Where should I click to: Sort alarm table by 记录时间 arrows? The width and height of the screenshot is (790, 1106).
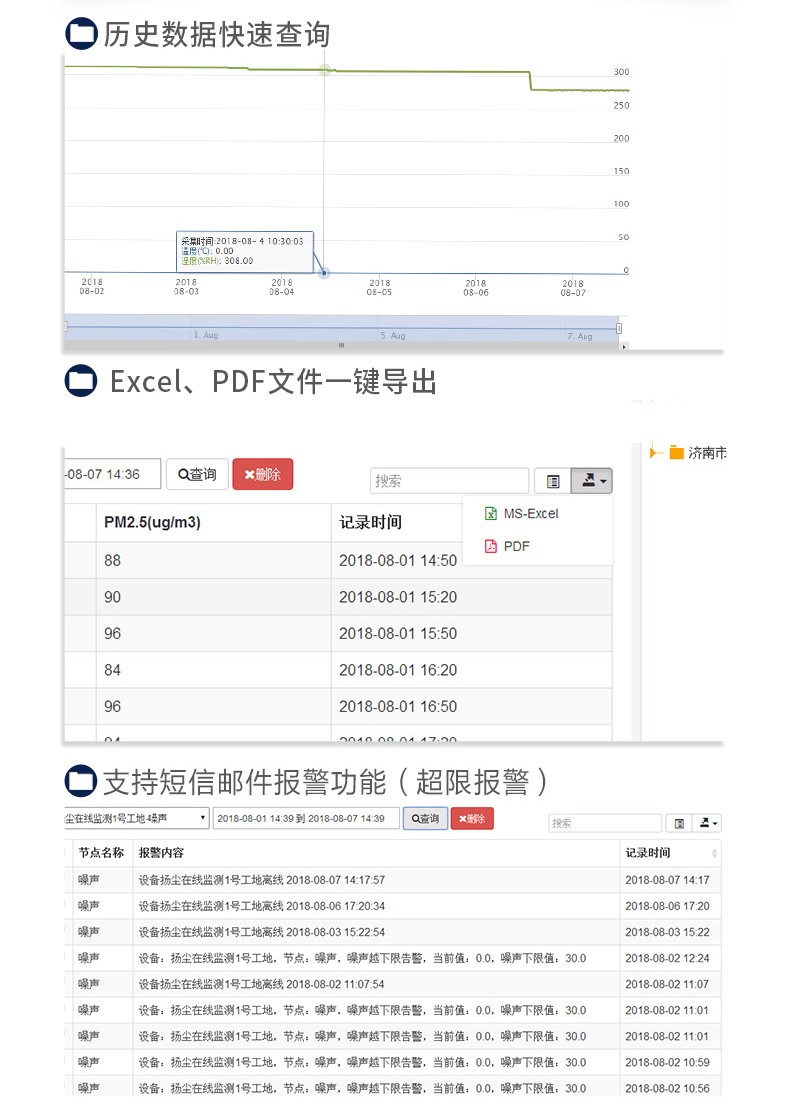coord(714,853)
